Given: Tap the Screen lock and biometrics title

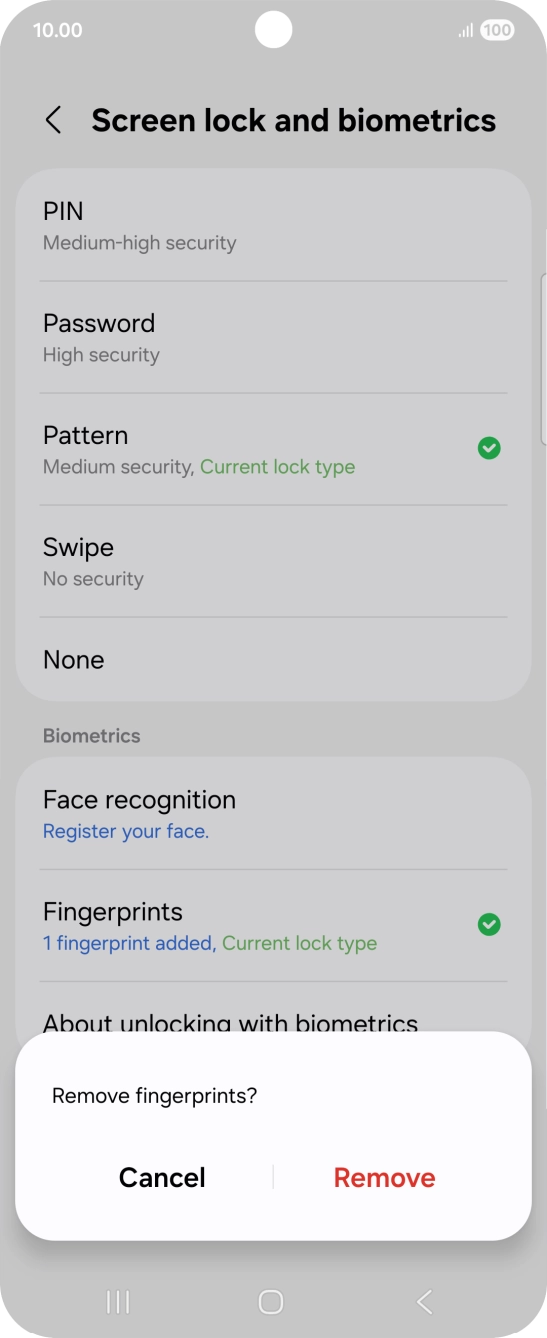Looking at the screenshot, I should (x=294, y=120).
